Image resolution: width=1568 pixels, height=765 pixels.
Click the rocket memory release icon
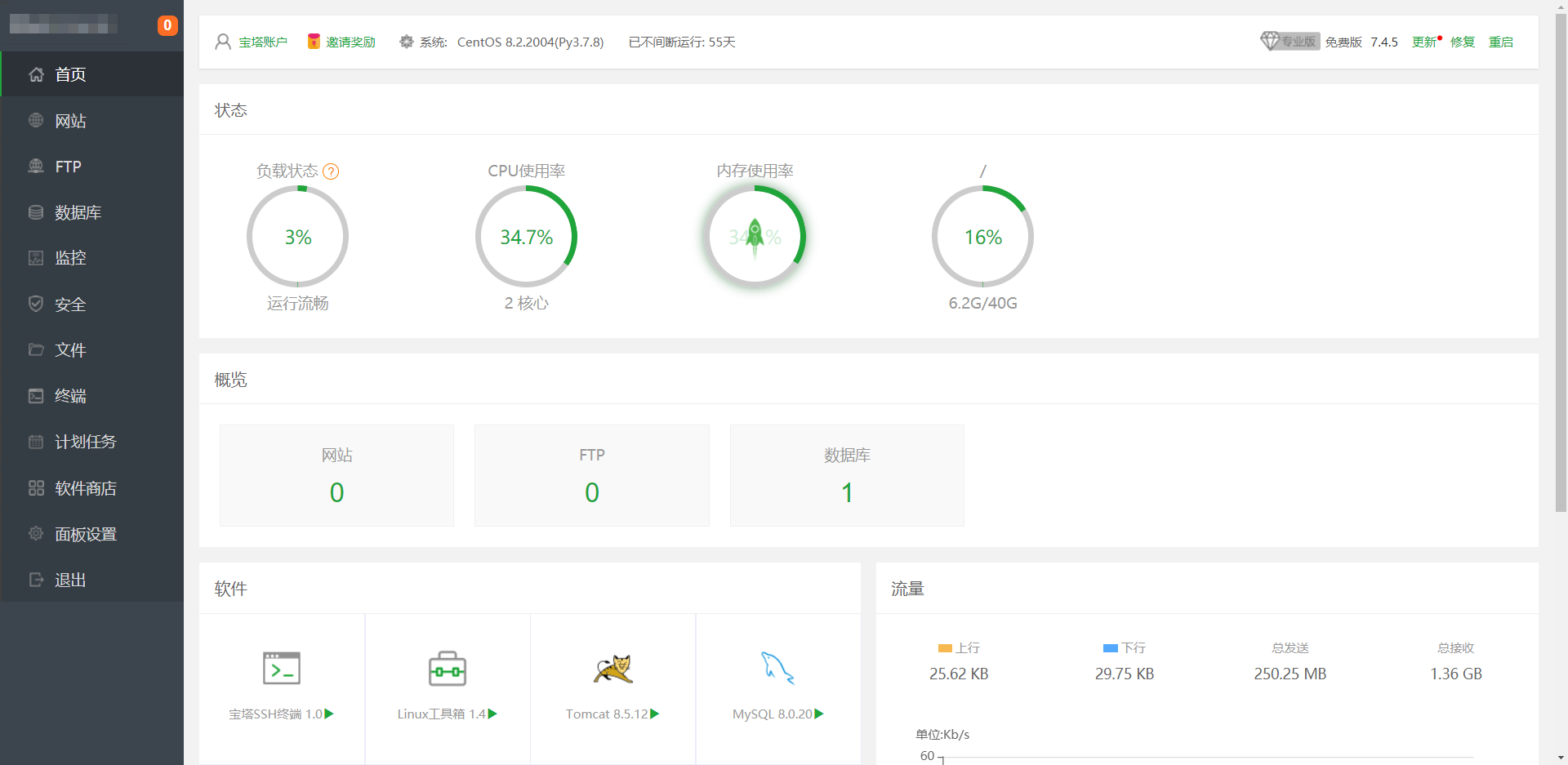tap(755, 237)
